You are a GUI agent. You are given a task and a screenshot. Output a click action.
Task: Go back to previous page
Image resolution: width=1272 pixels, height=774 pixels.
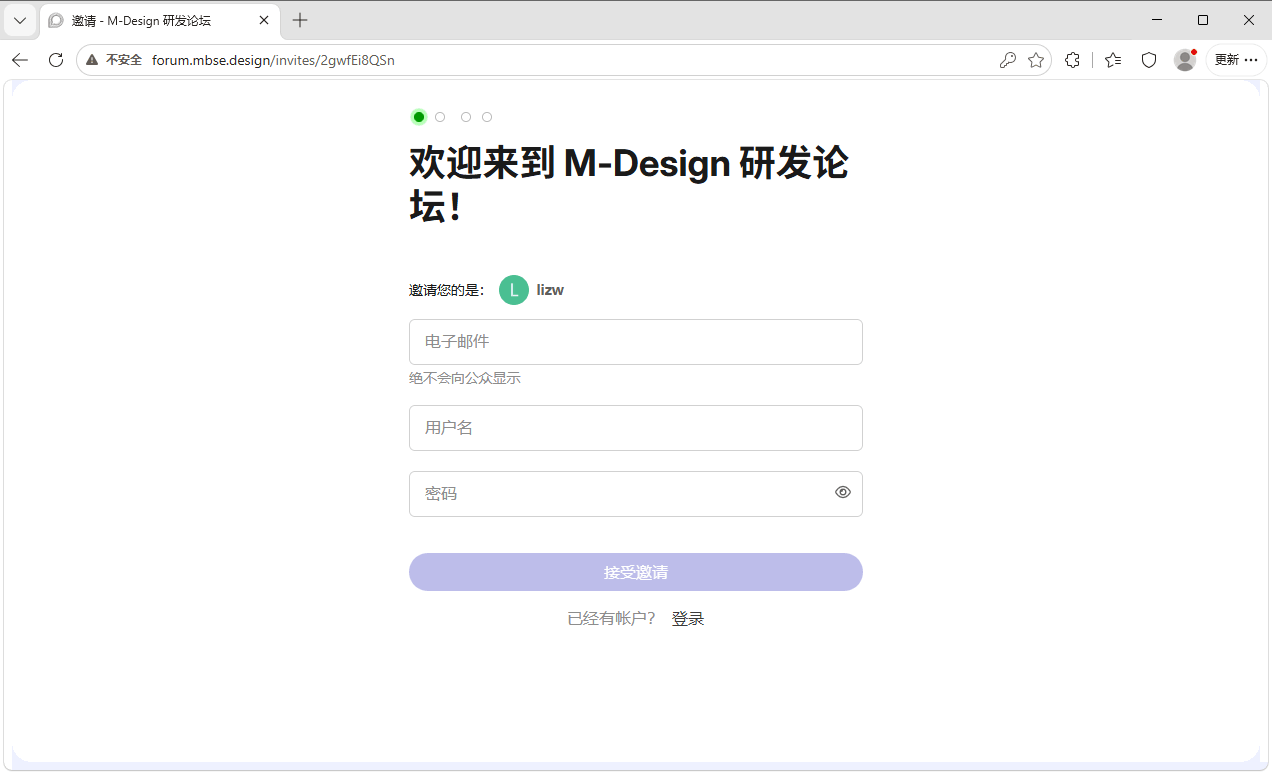coord(20,60)
